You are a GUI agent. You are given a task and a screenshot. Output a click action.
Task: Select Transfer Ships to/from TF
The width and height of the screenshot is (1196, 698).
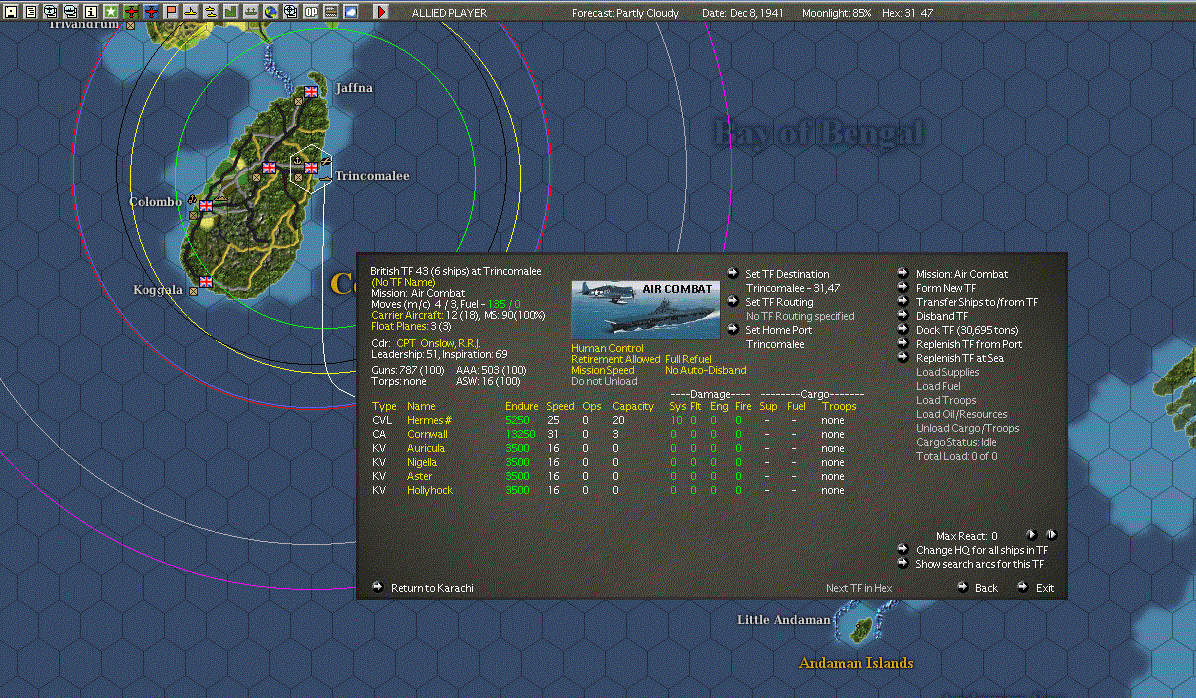coord(977,302)
